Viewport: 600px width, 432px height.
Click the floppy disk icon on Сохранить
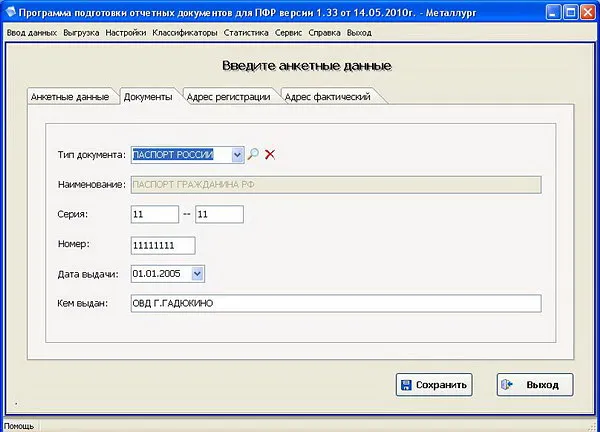406,385
